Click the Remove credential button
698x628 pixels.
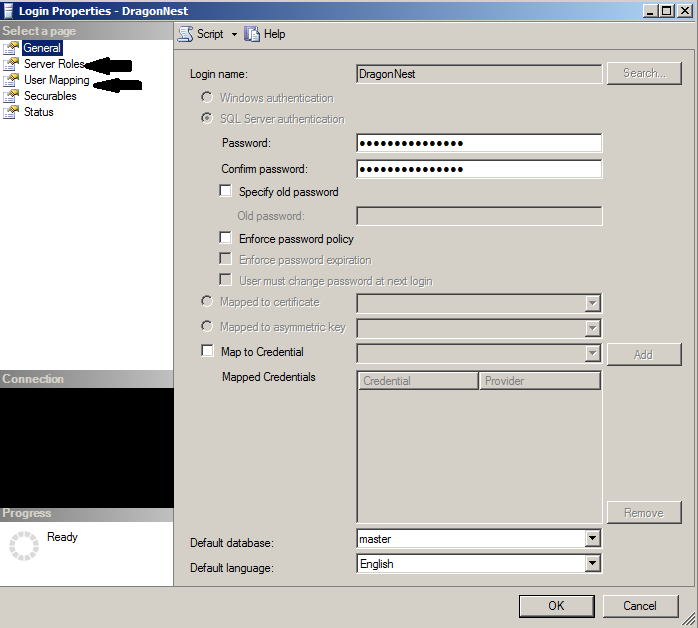[x=644, y=513]
